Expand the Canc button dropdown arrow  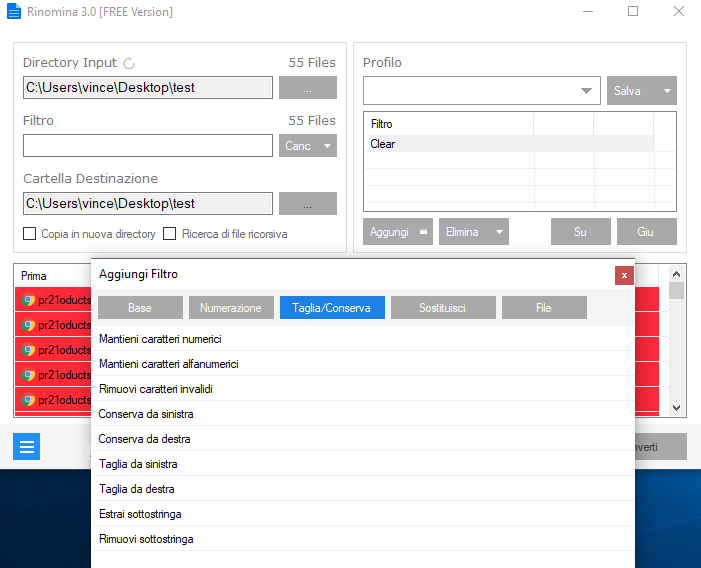[x=327, y=146]
